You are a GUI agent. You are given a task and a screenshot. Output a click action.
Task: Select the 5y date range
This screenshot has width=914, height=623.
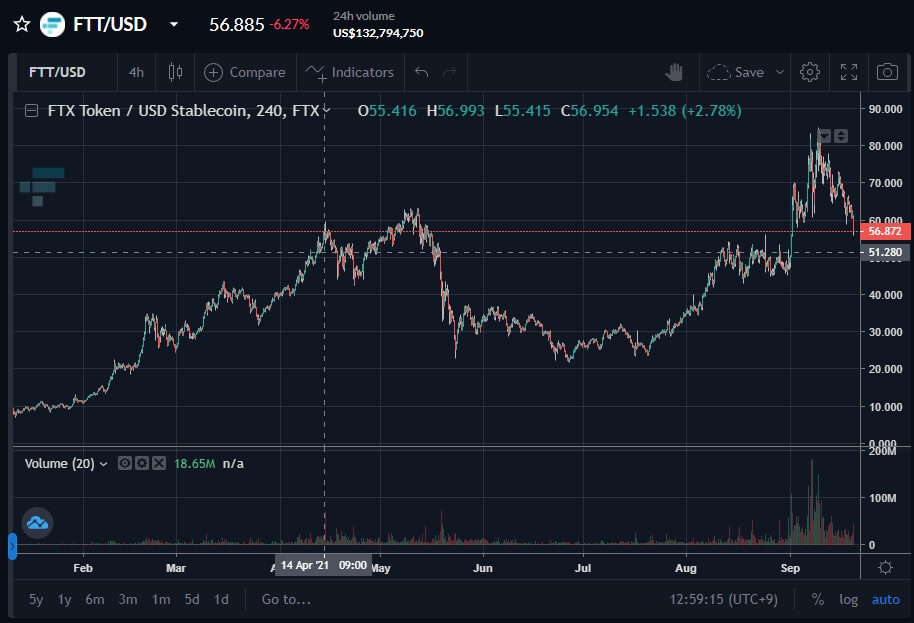click(x=36, y=599)
